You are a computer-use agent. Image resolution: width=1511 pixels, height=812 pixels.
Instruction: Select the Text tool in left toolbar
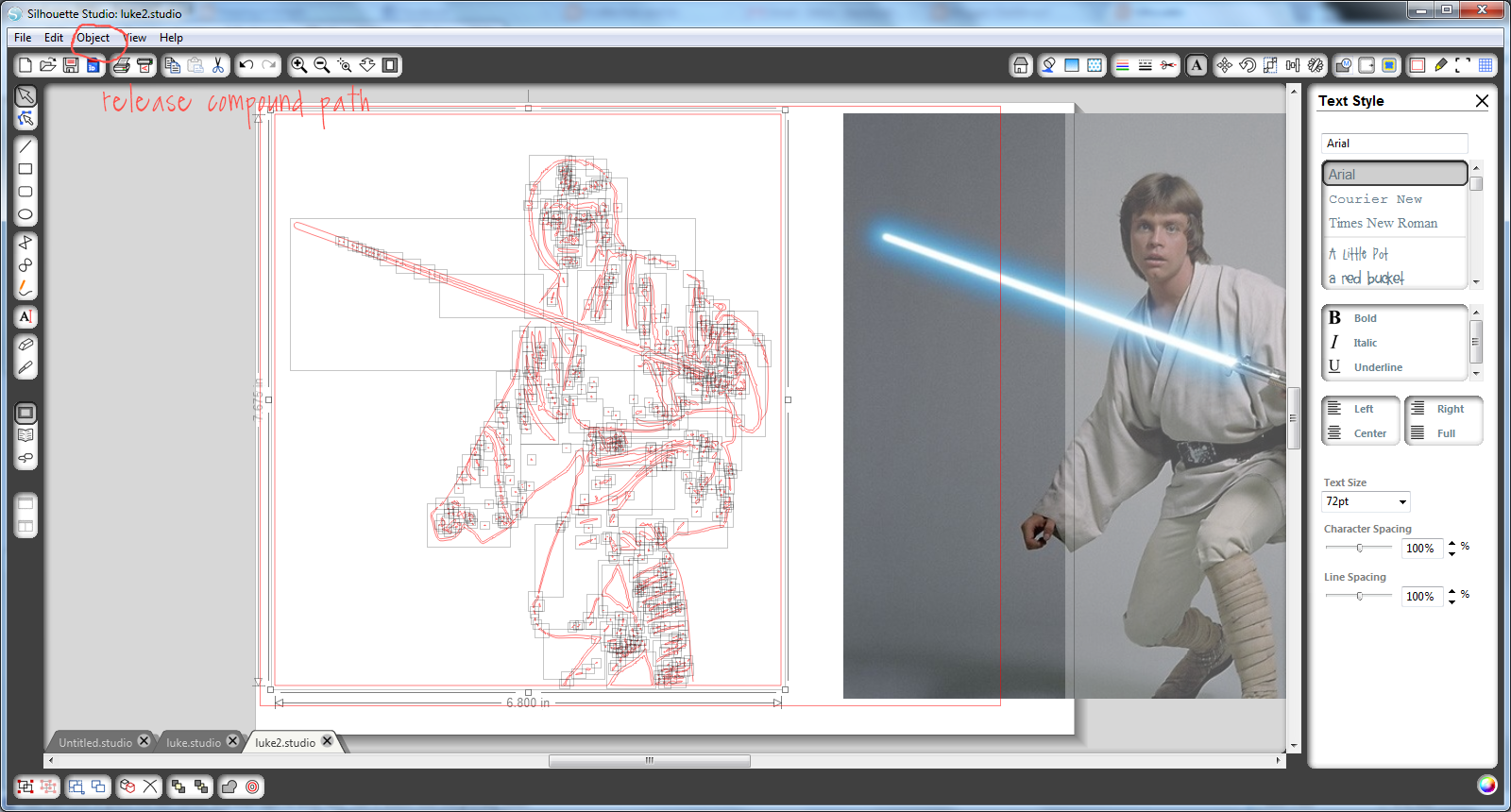coord(25,317)
